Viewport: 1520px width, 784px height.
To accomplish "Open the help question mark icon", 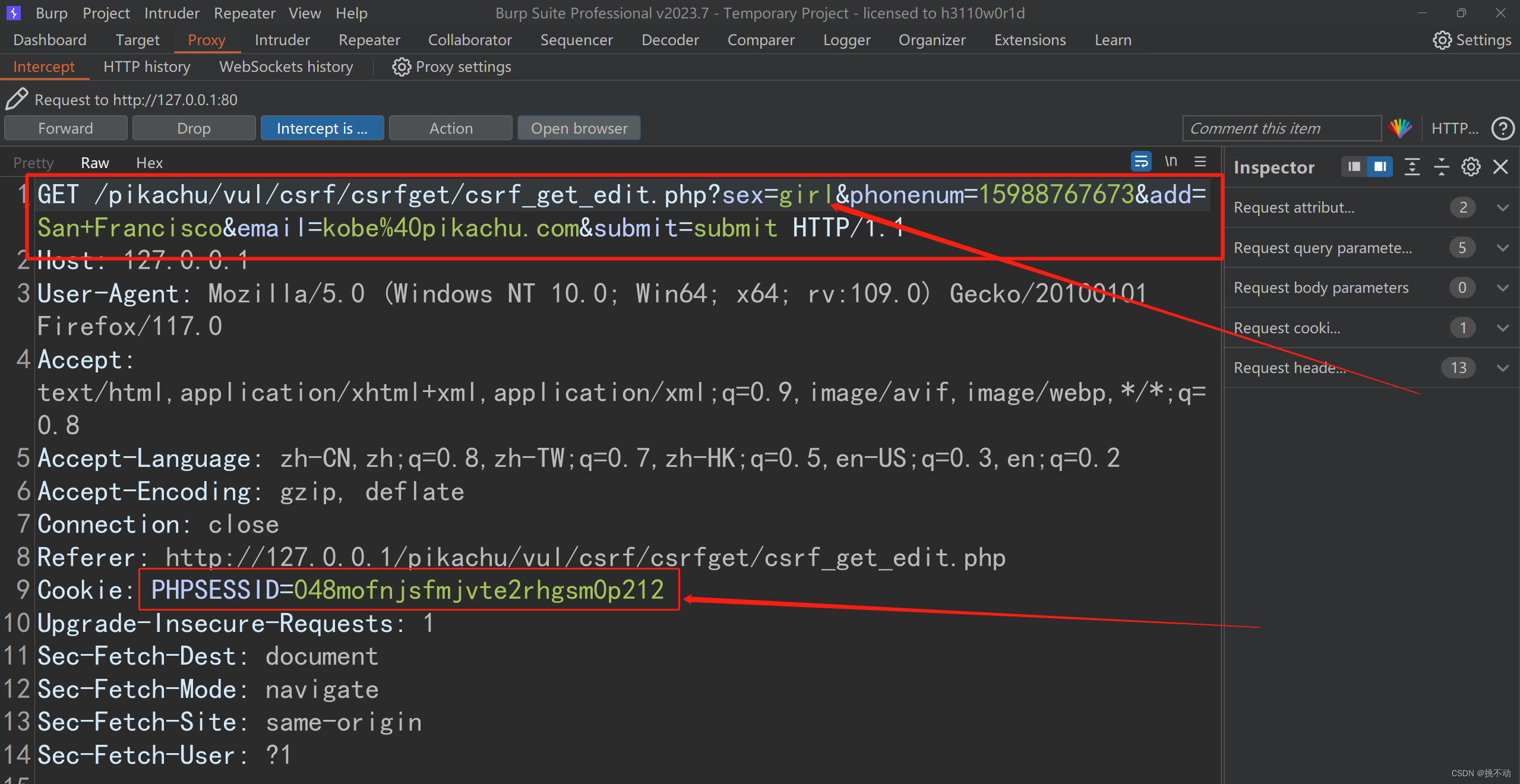I will (1502, 128).
